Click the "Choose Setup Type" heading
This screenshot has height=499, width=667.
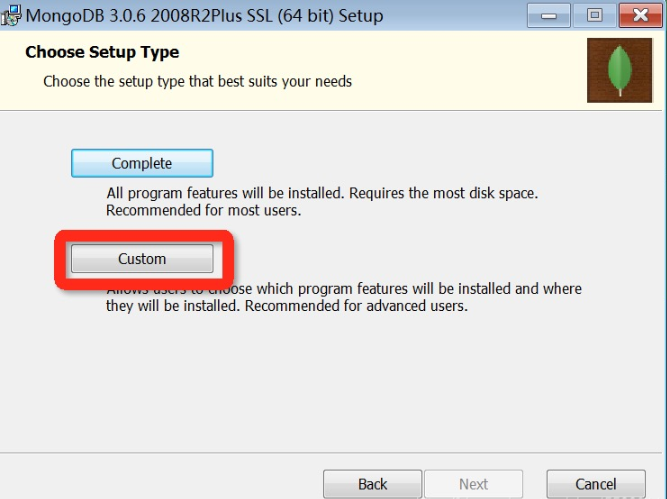101,52
